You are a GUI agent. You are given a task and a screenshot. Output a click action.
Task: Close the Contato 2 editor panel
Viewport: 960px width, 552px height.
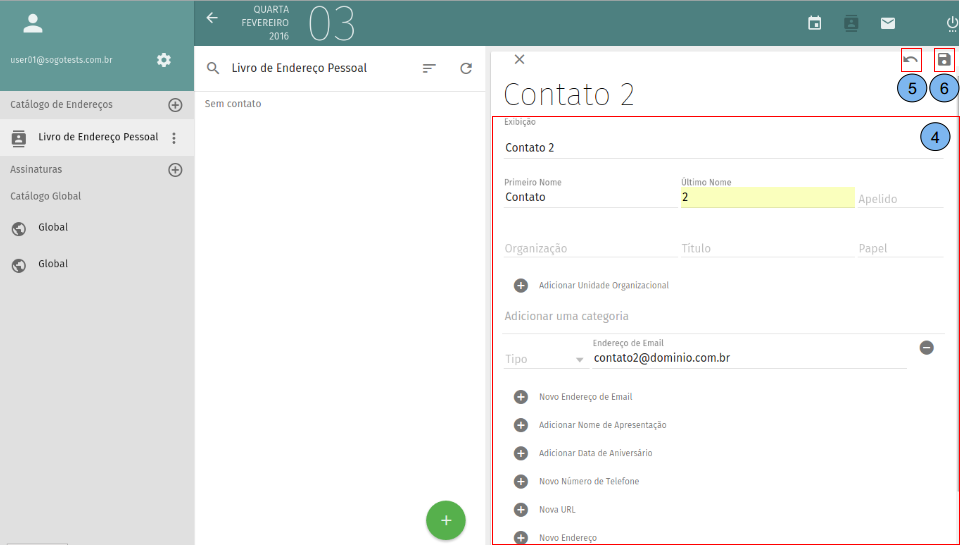[x=519, y=59]
